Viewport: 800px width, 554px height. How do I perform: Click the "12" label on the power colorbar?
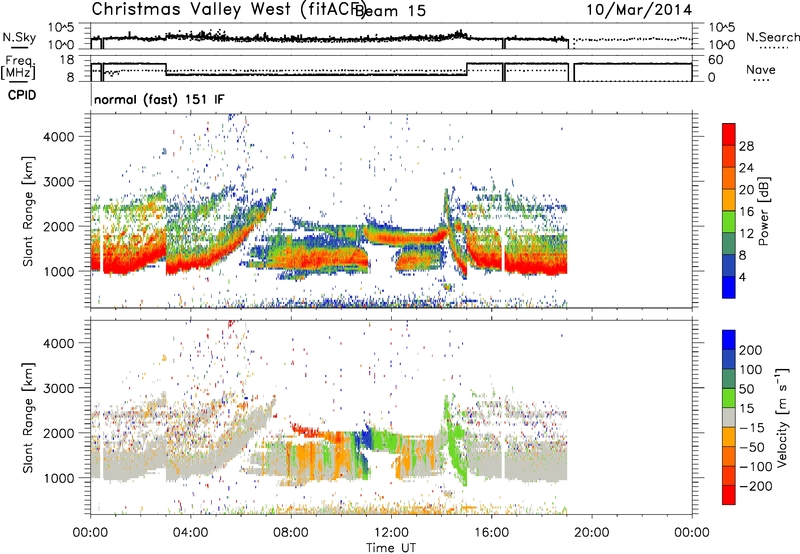coord(746,234)
